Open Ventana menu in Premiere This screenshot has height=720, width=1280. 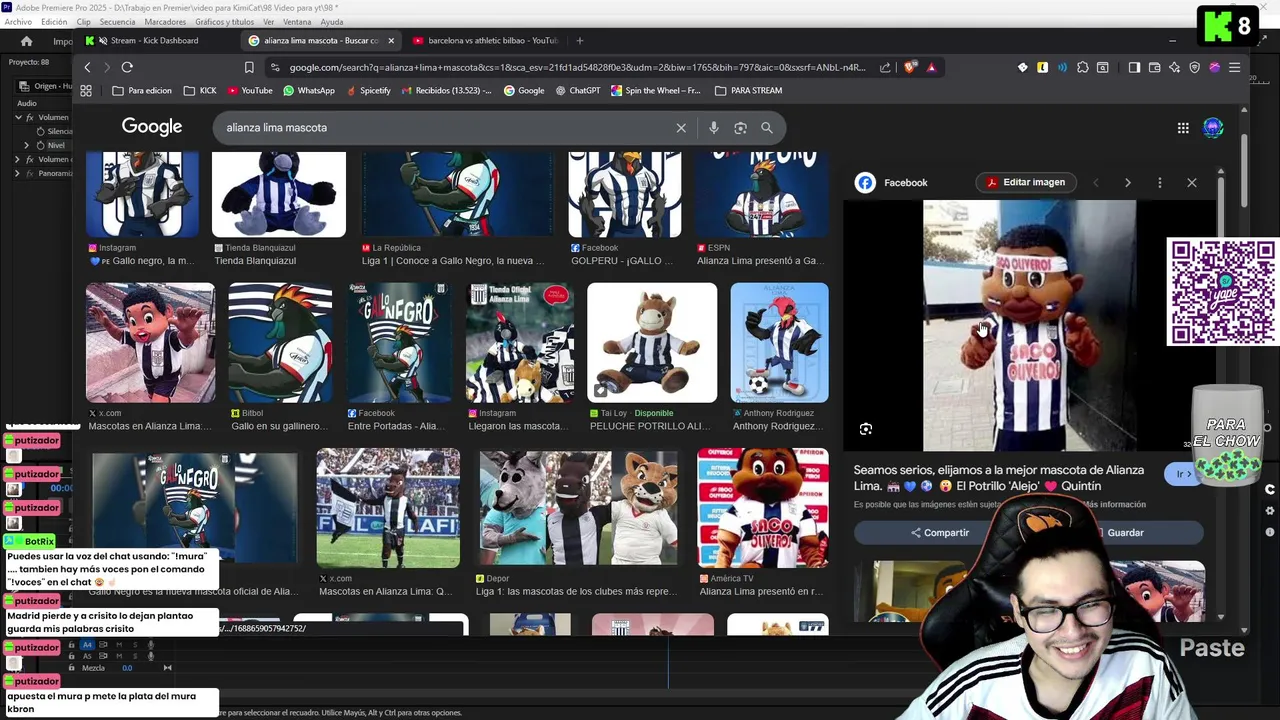[x=297, y=22]
